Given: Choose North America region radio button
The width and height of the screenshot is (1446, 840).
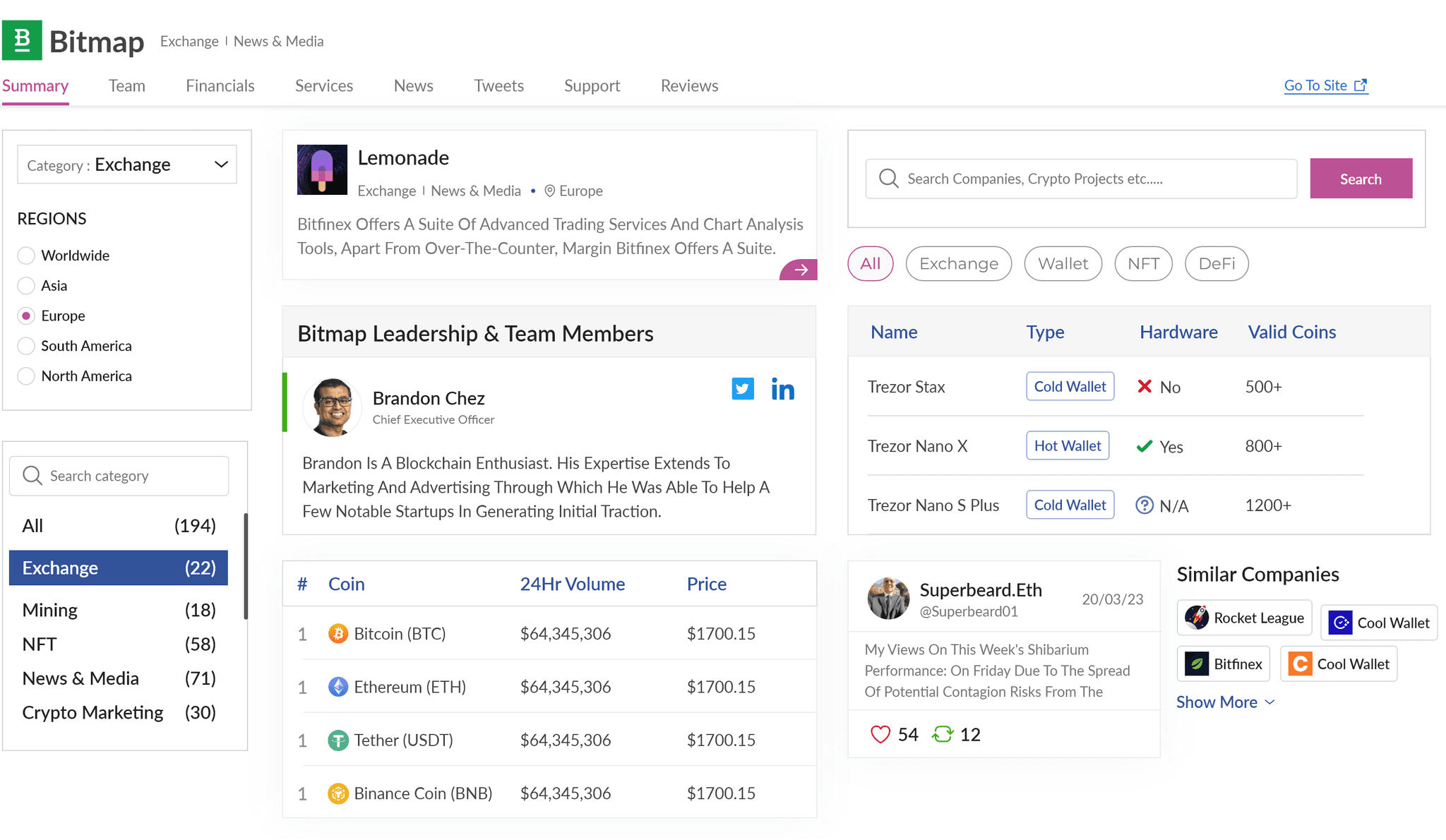Looking at the screenshot, I should pos(26,376).
